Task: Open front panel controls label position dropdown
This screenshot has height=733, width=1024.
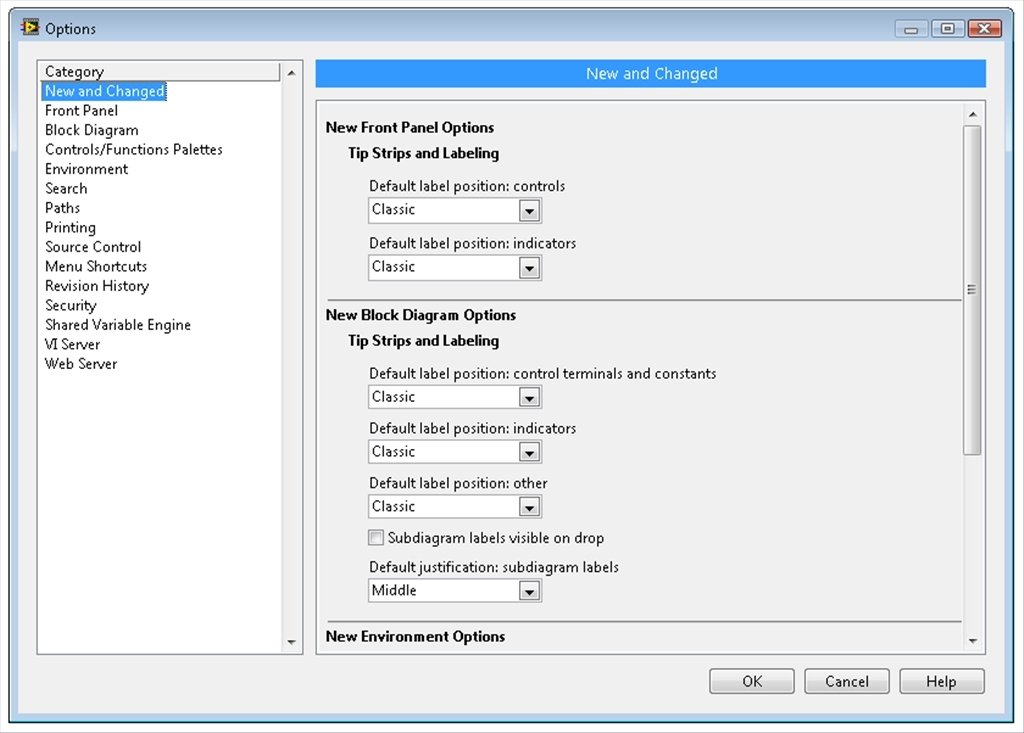Action: tap(455, 210)
